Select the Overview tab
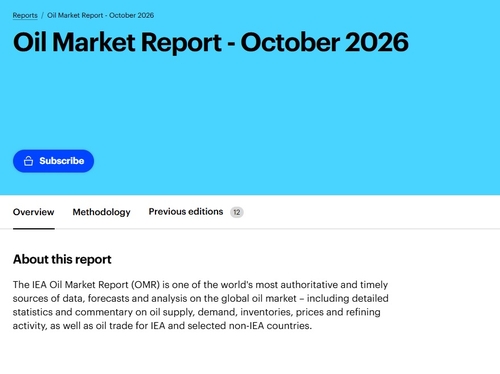Image resolution: width=500 pixels, height=374 pixels. tap(33, 212)
